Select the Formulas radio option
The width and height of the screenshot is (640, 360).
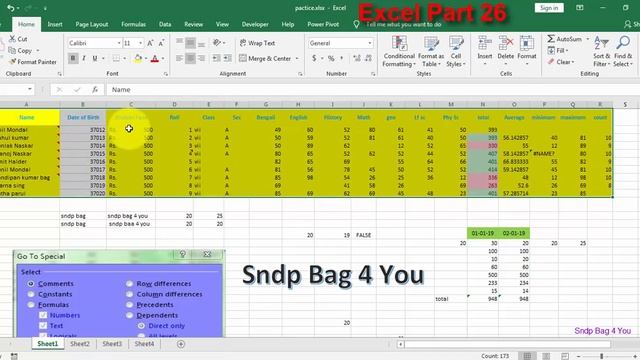tap(31, 304)
